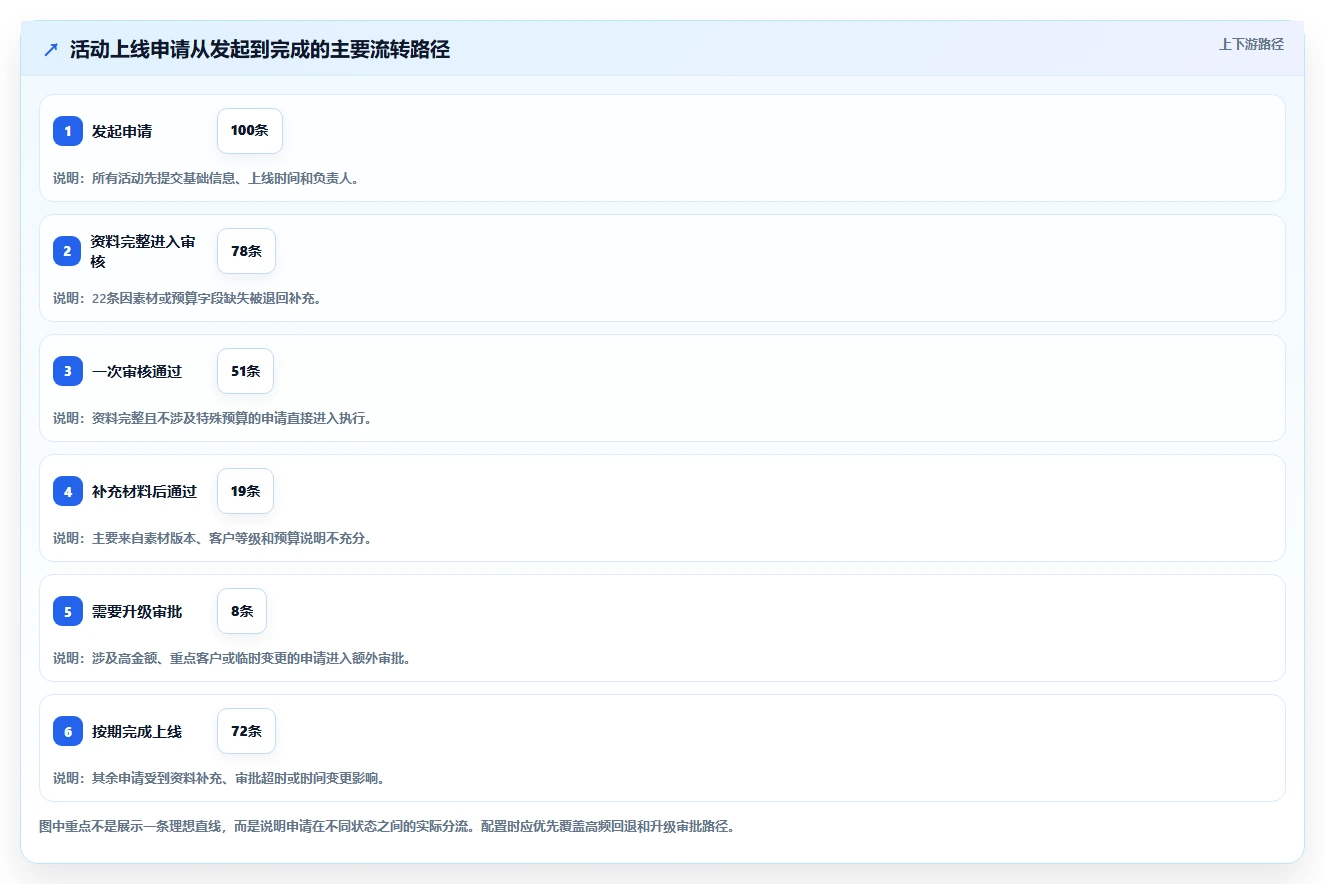Select step number badge 1
1325x884 pixels.
coord(68,131)
